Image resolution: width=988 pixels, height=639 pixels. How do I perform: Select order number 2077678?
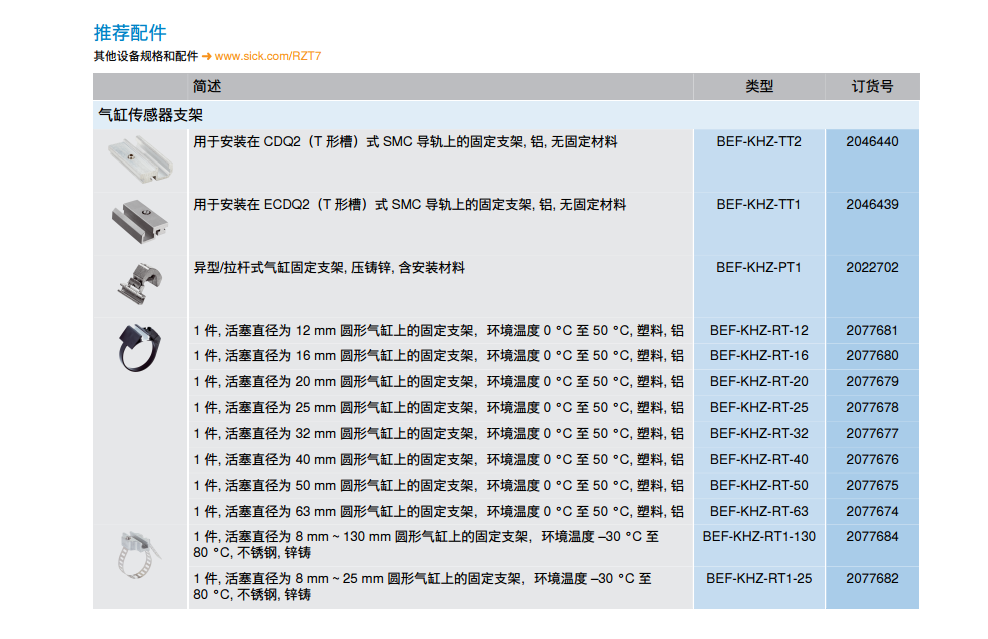pyautogui.click(x=873, y=407)
